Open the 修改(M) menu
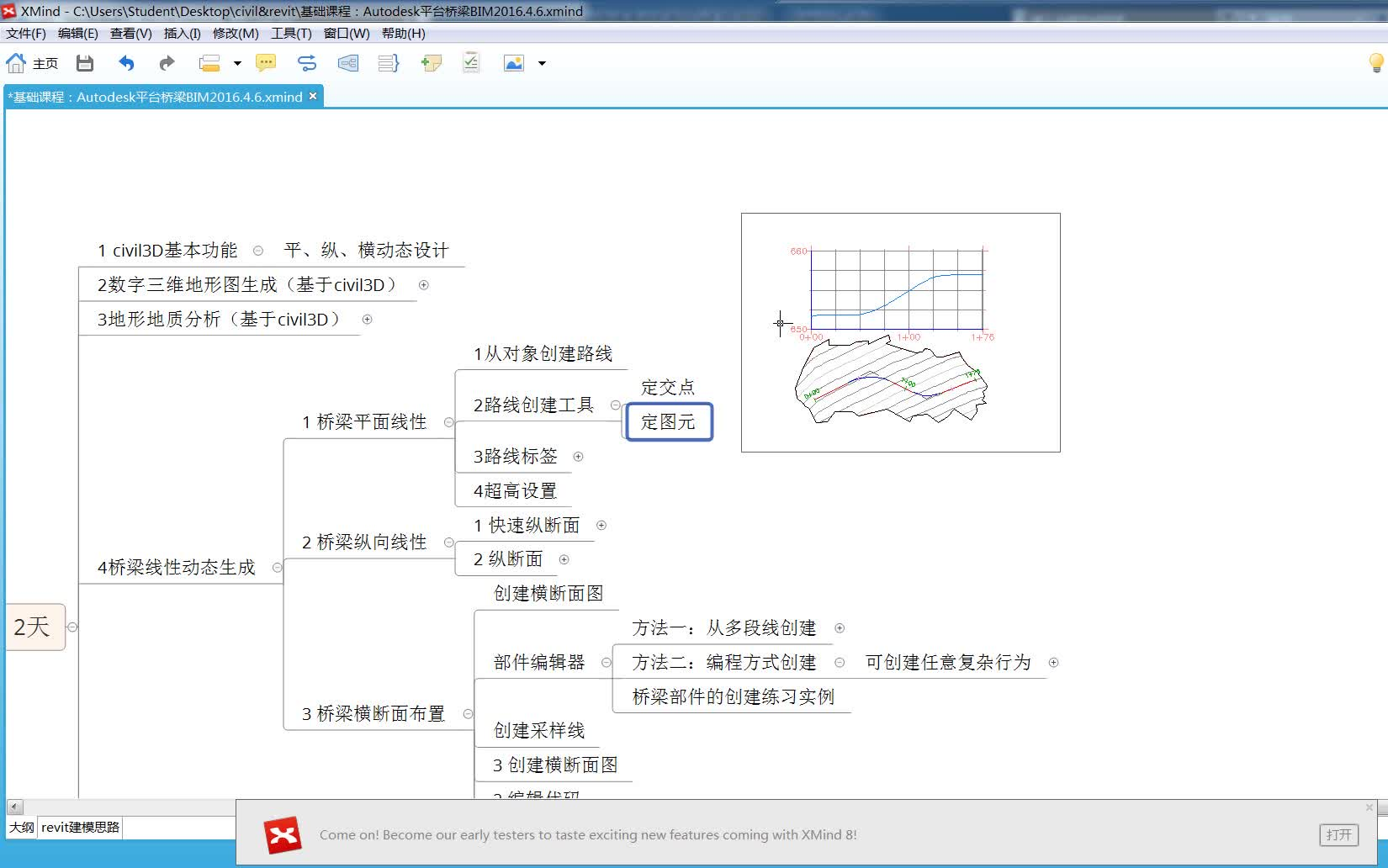The width and height of the screenshot is (1388, 868). [x=236, y=34]
